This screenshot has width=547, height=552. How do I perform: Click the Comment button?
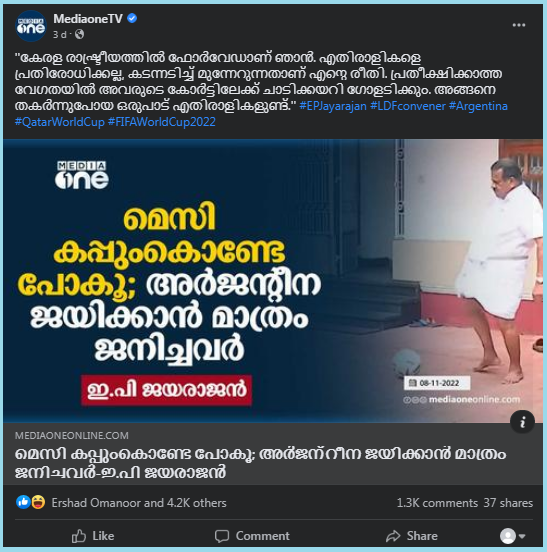(252, 536)
